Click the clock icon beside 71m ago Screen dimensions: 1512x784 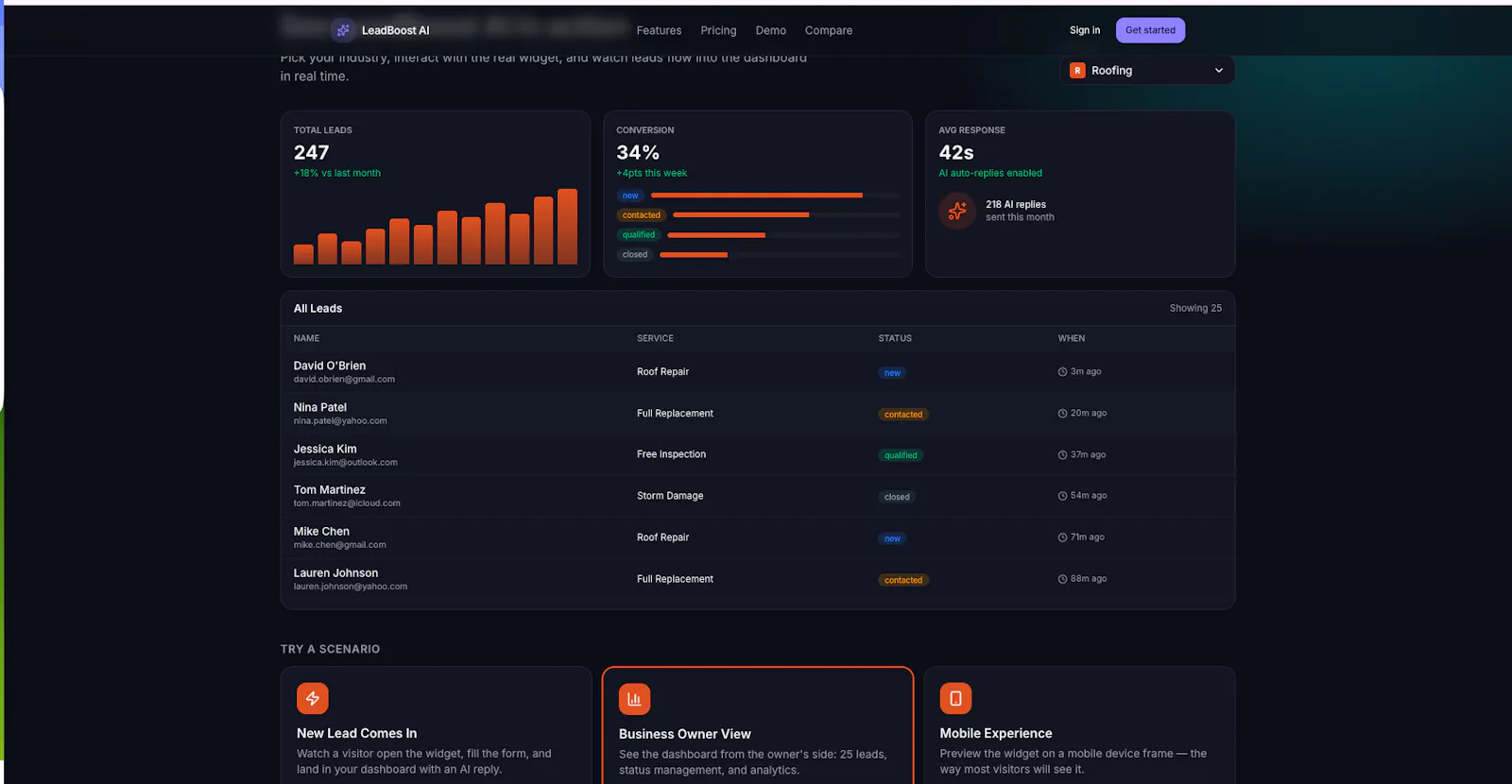1062,537
